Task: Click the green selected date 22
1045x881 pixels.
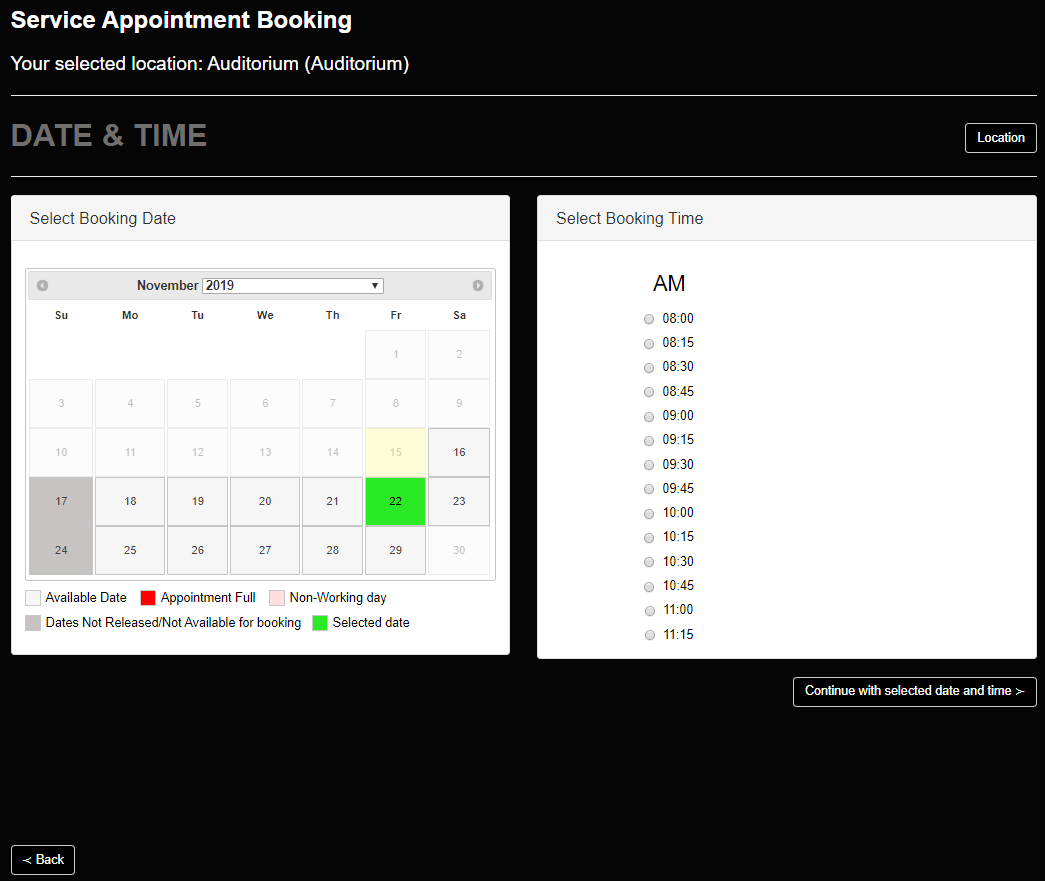Action: (396, 501)
